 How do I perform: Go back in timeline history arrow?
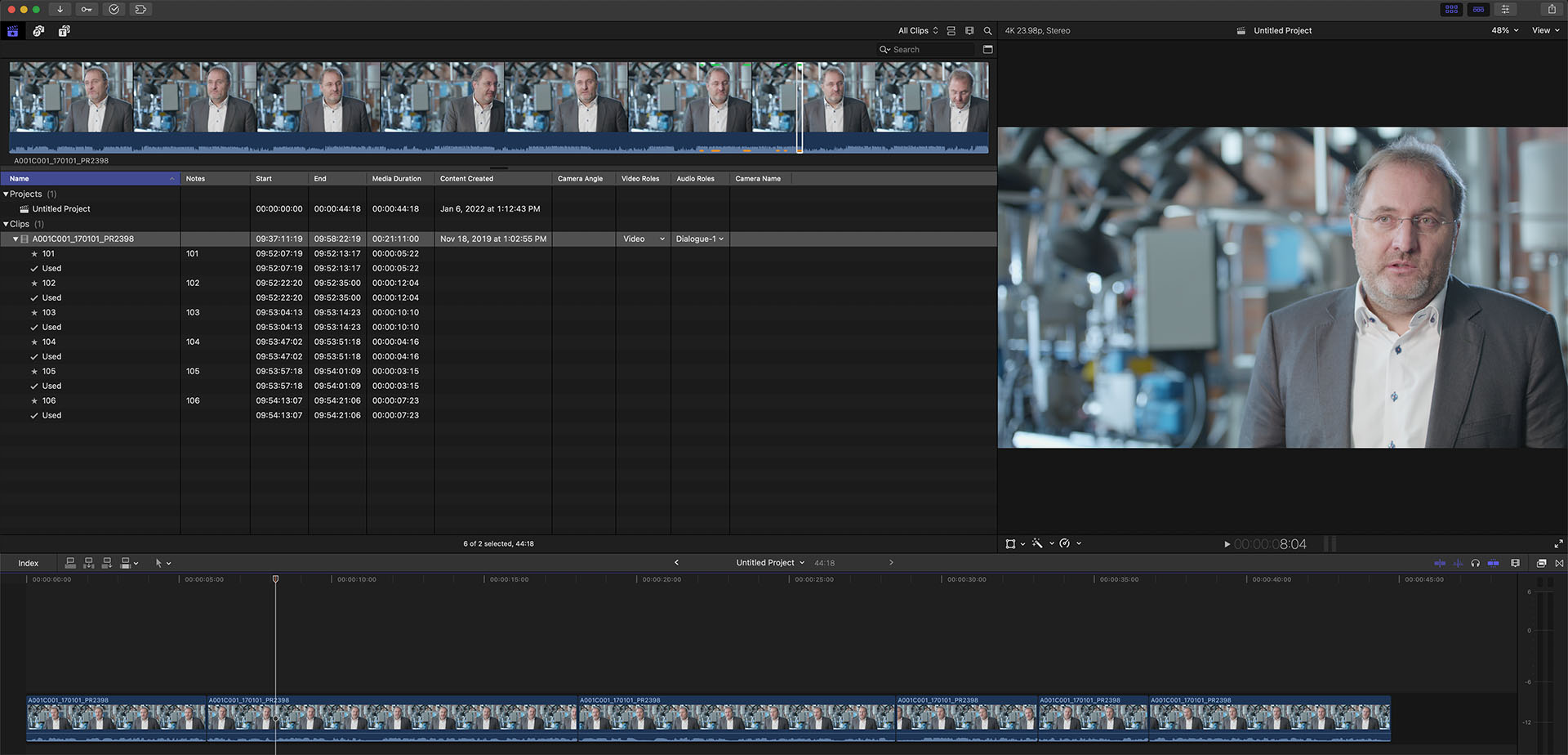pyautogui.click(x=676, y=562)
